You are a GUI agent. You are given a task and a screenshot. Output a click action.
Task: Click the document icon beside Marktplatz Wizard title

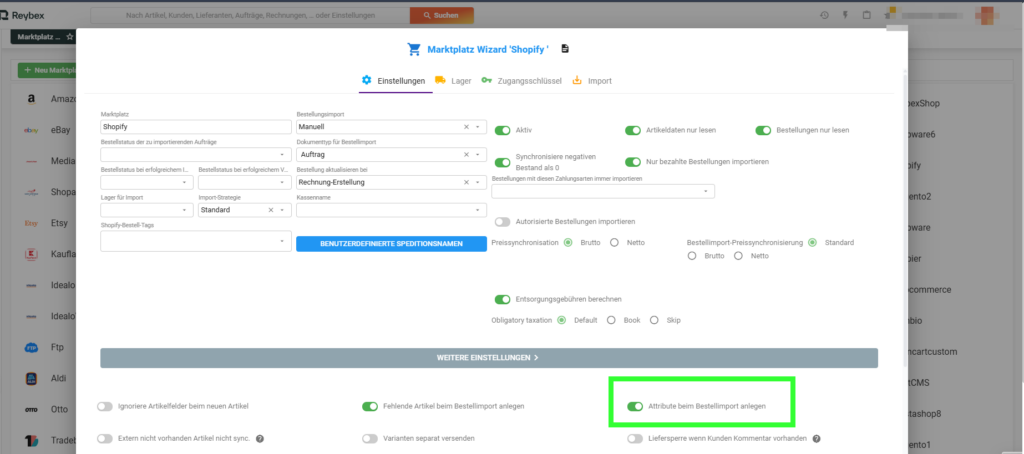click(x=565, y=49)
